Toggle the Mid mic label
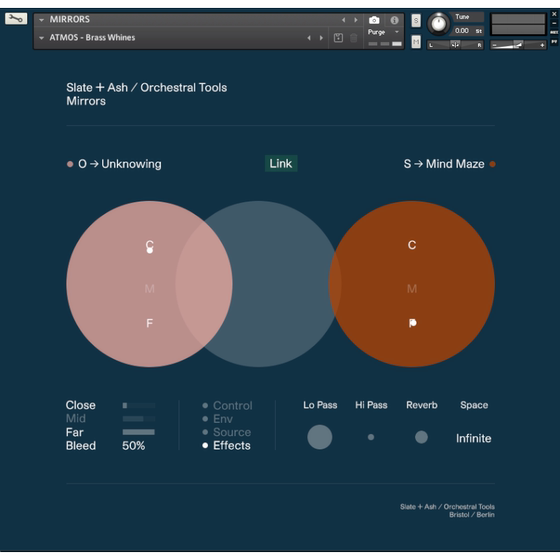Screen dimensions: 560x560 tap(76, 418)
